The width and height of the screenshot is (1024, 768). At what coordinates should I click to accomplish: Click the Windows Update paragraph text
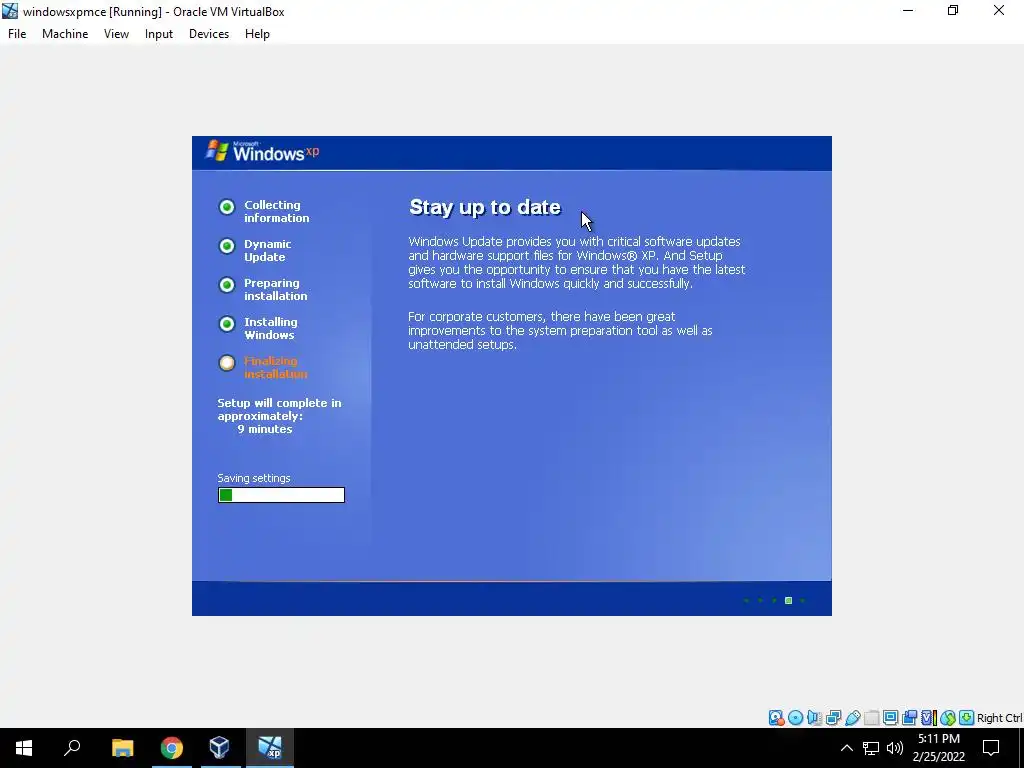pyautogui.click(x=577, y=263)
